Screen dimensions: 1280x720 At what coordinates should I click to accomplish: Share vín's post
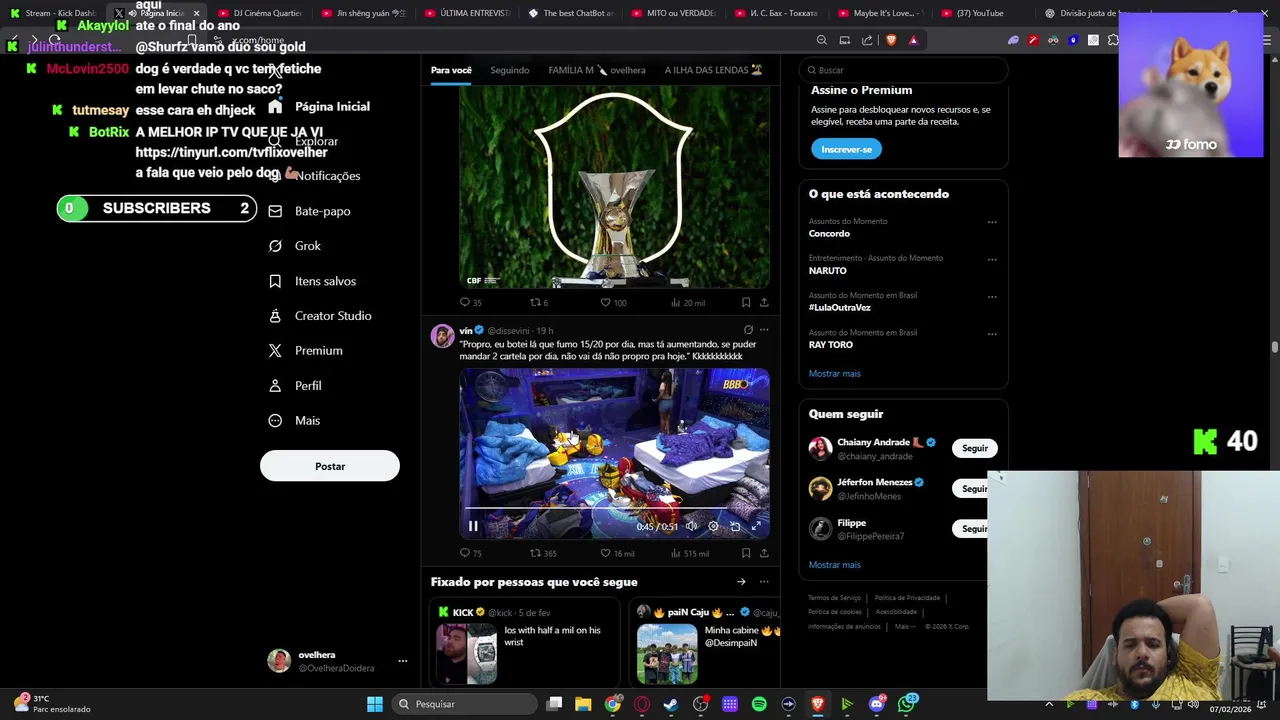point(764,553)
